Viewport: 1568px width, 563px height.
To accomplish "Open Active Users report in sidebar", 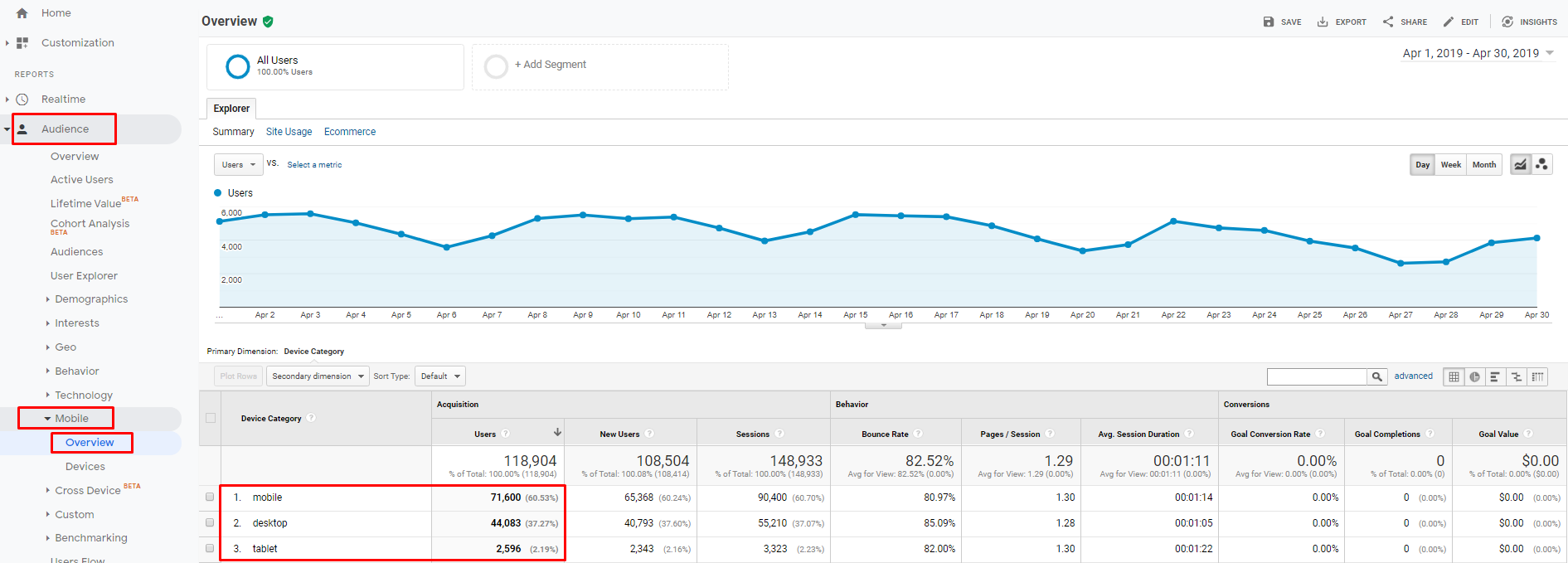I will (x=82, y=180).
